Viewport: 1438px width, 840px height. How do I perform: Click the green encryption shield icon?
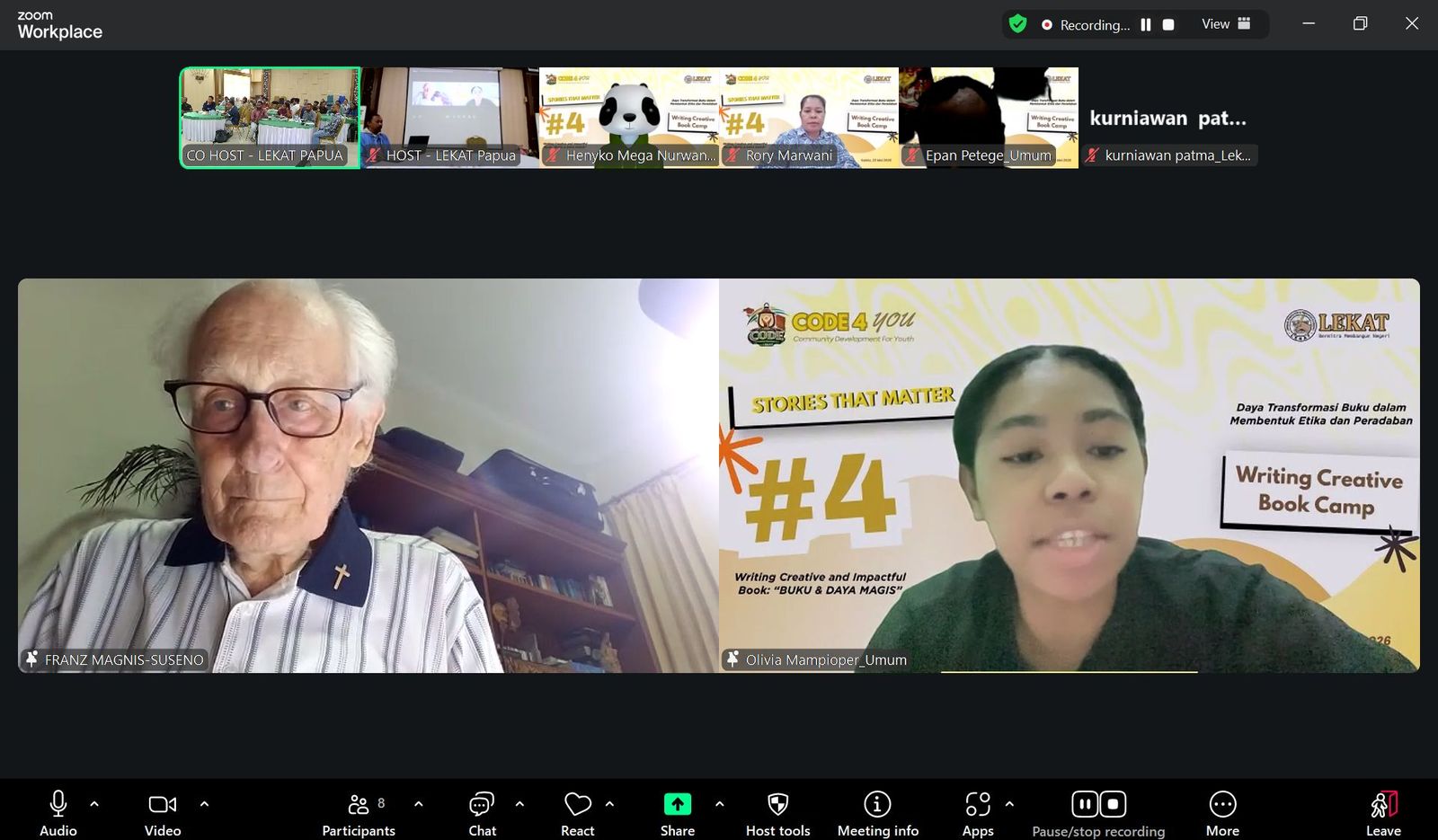point(1017,24)
